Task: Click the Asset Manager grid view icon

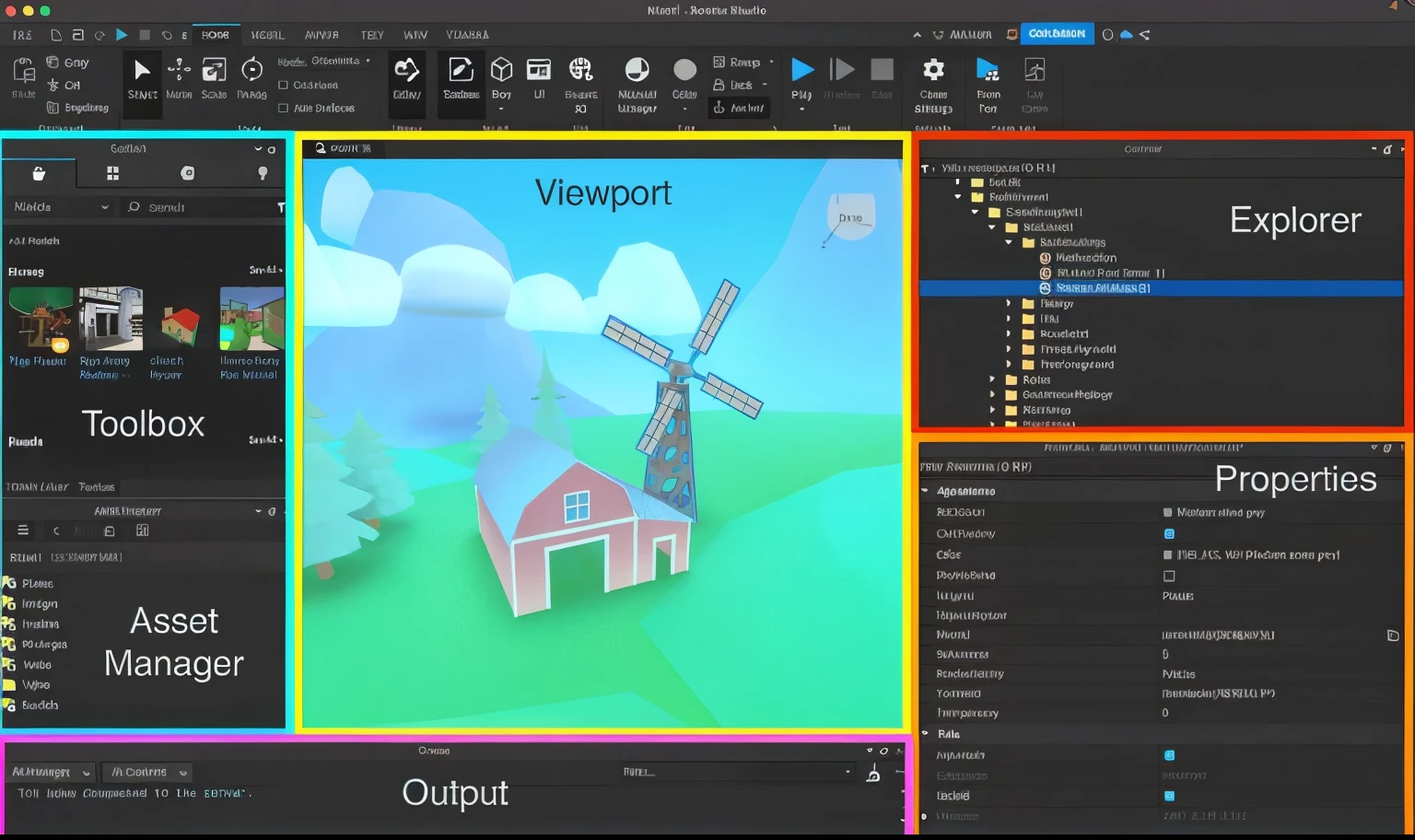Action: (142, 531)
